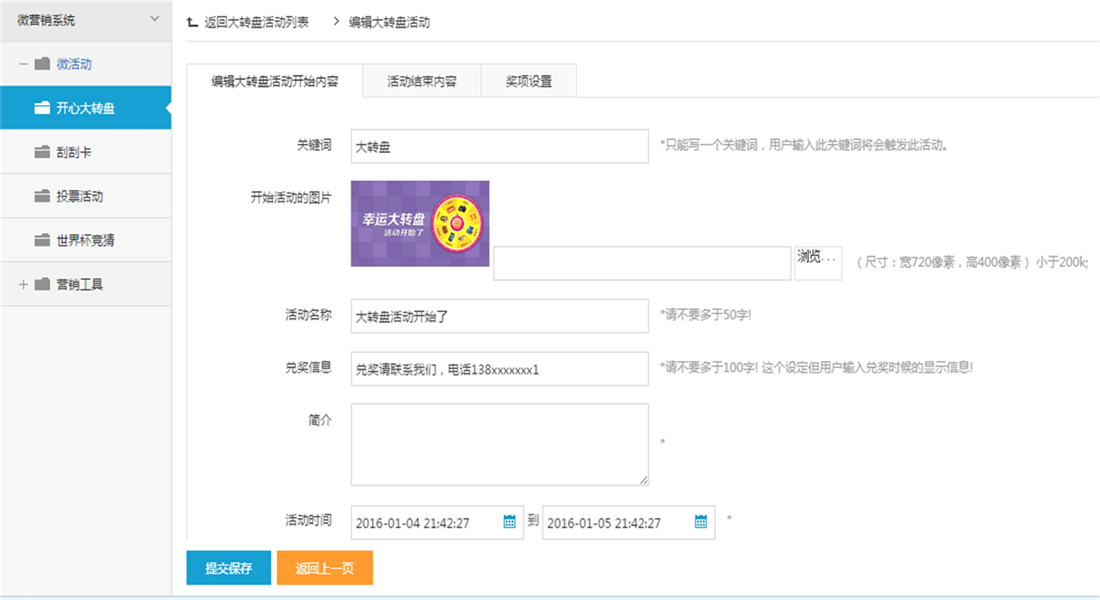Click the 编辑大转盘活动 breadcrumb link
The width and height of the screenshot is (1100, 600).
[x=389, y=22]
